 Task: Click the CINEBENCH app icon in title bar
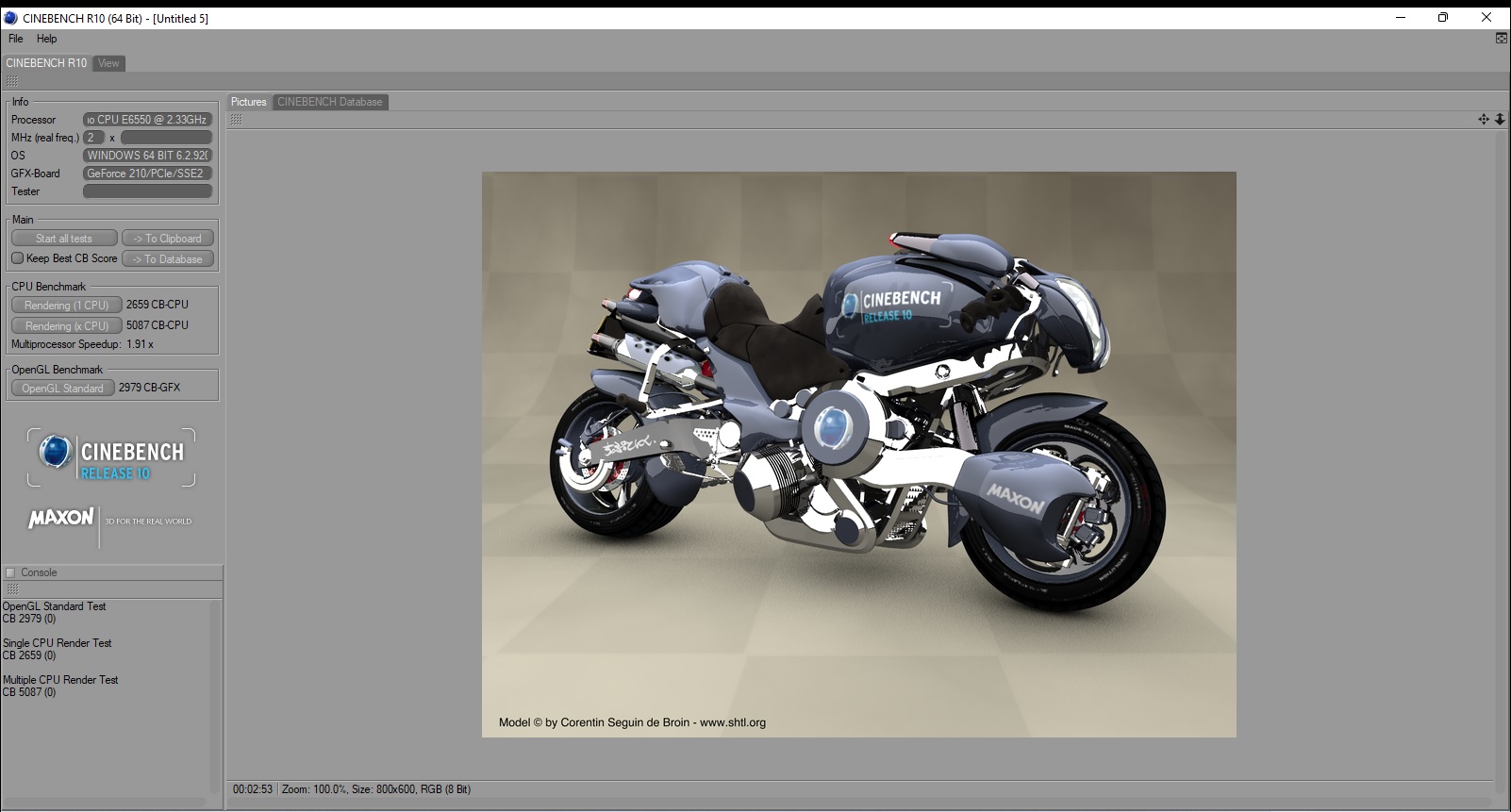10,18
